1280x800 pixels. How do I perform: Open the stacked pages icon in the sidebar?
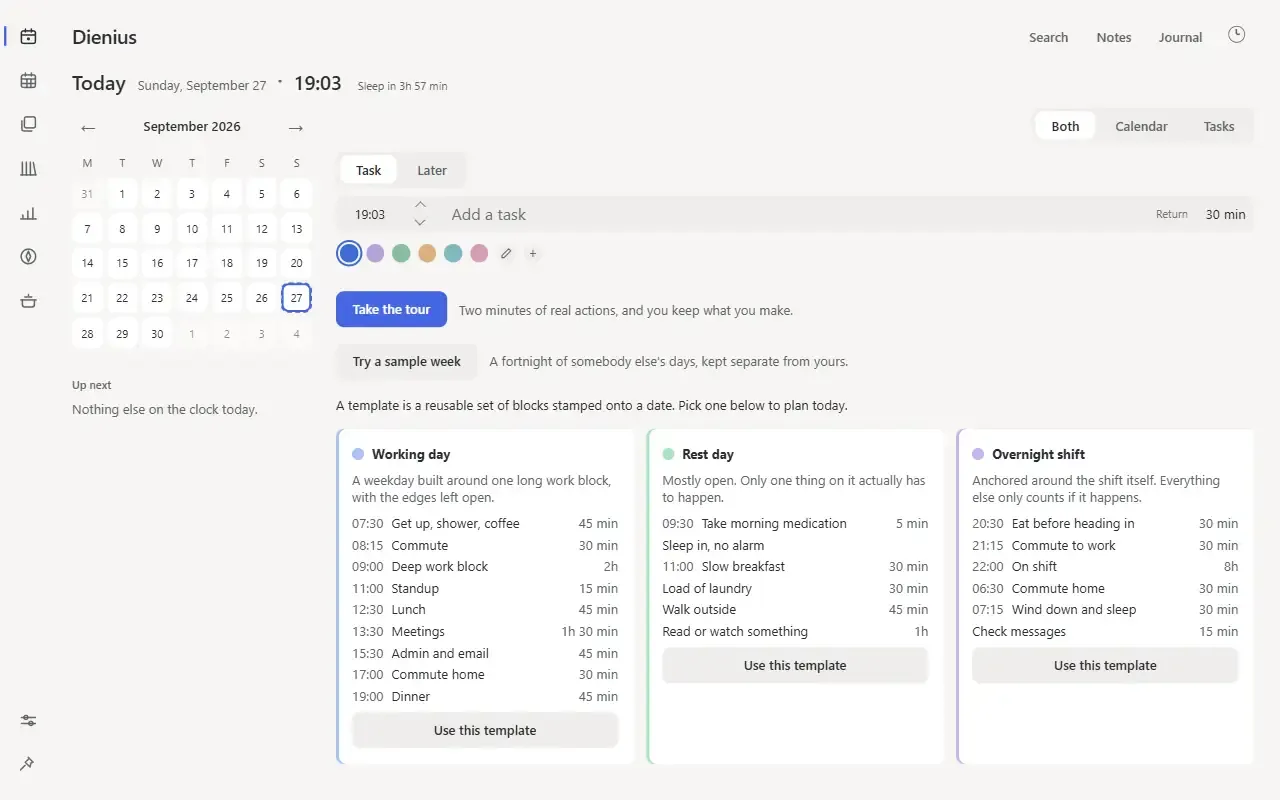point(28,125)
